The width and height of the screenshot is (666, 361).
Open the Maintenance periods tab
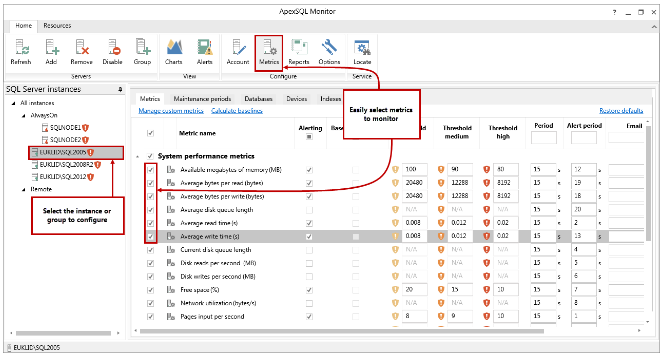203,99
